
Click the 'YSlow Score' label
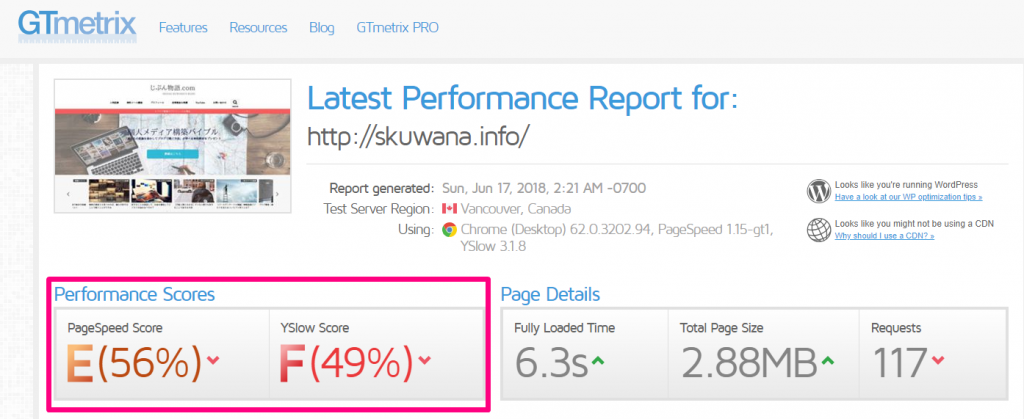pyautogui.click(x=315, y=328)
